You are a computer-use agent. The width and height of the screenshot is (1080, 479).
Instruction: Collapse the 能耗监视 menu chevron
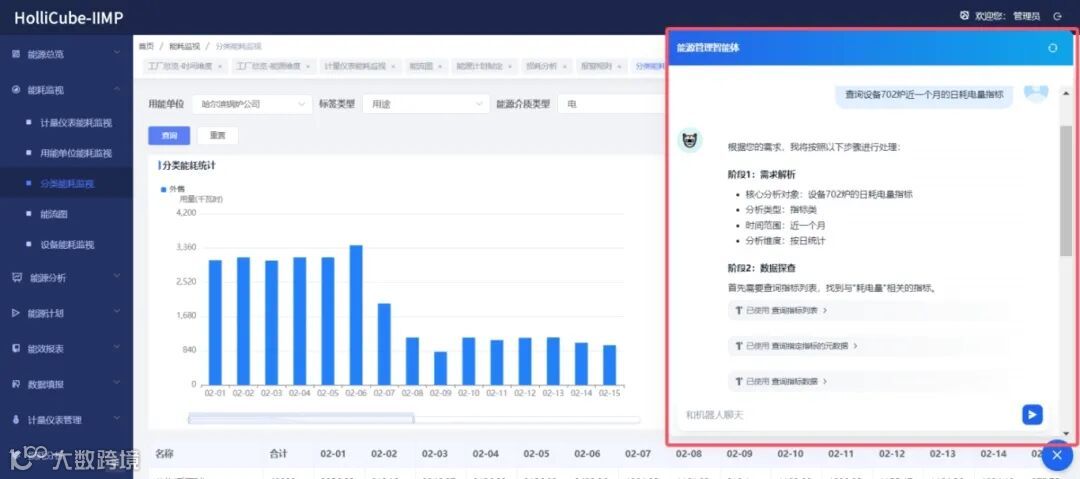[x=117, y=89]
